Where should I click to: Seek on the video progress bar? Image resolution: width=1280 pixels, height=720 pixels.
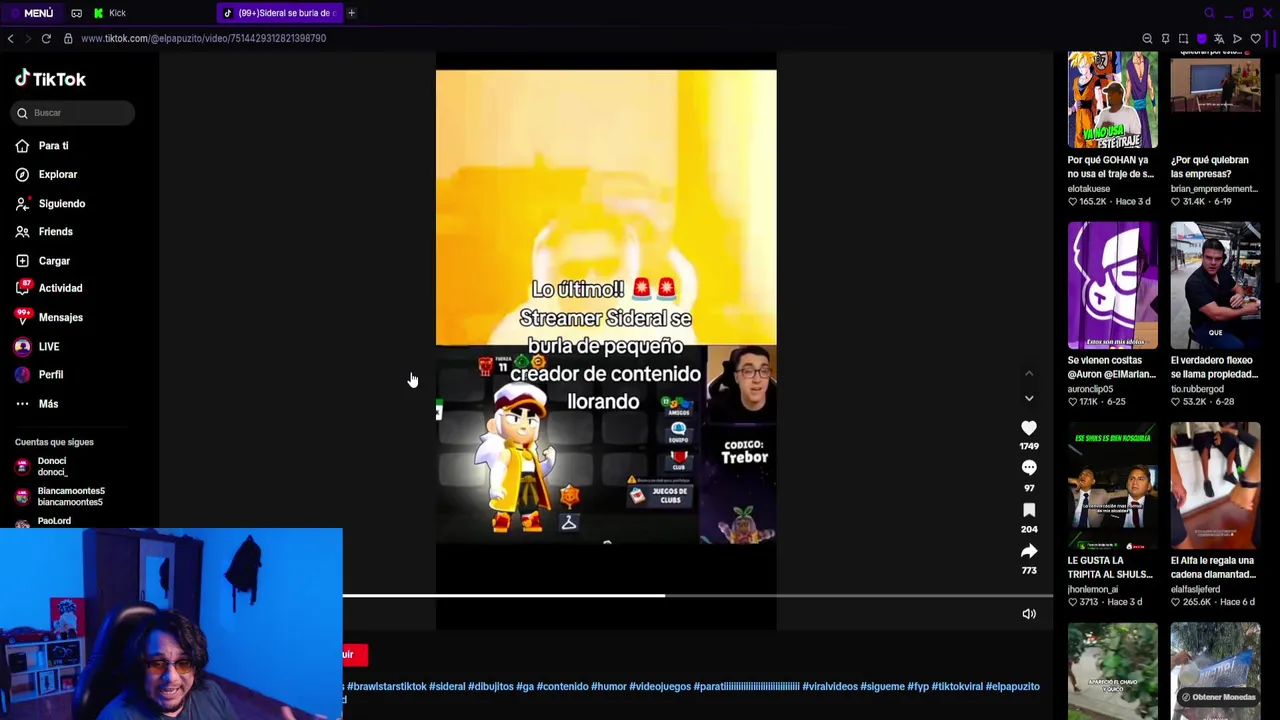(698, 596)
